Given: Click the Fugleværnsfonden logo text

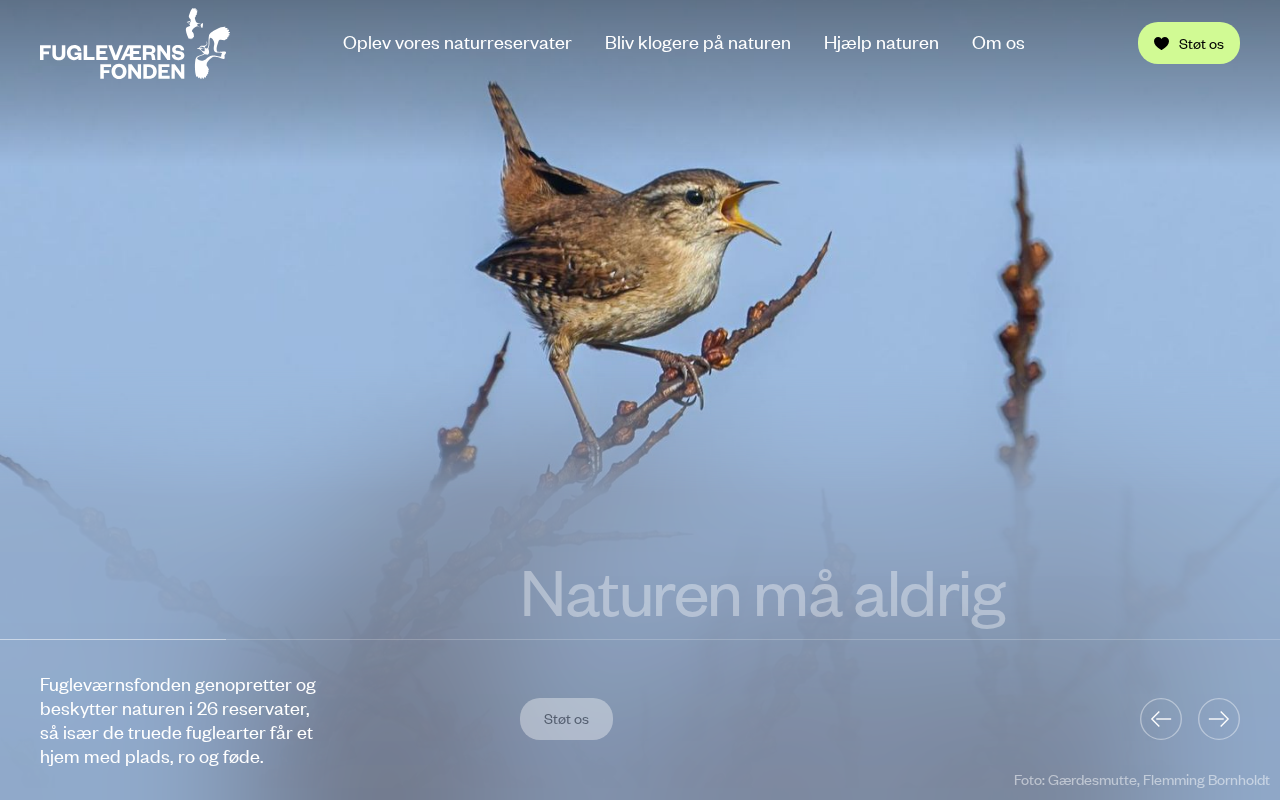Looking at the screenshot, I should pyautogui.click(x=112, y=61).
